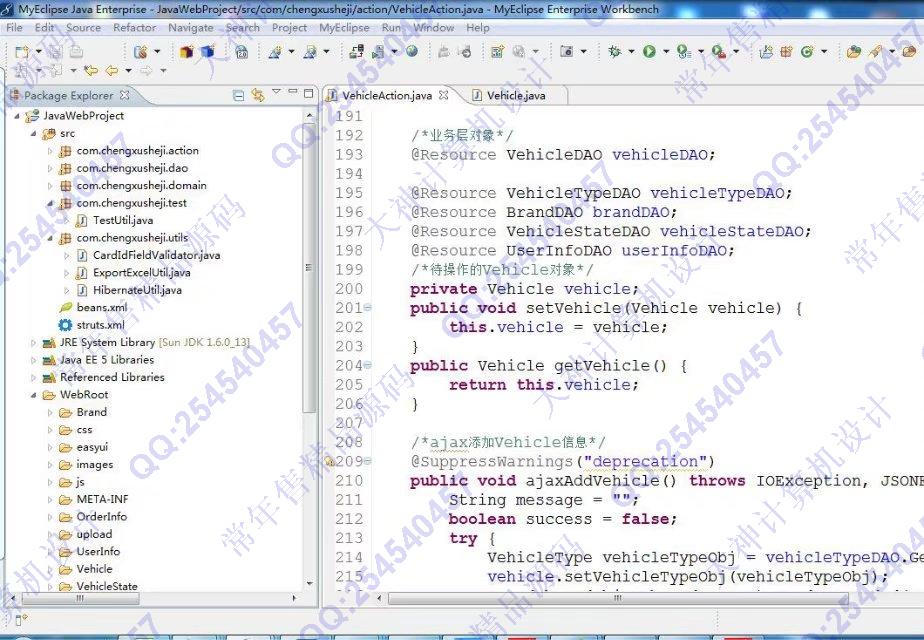The width and height of the screenshot is (924, 640).
Task: Click the 2.0 toolbar icon
Action: [x=242, y=52]
